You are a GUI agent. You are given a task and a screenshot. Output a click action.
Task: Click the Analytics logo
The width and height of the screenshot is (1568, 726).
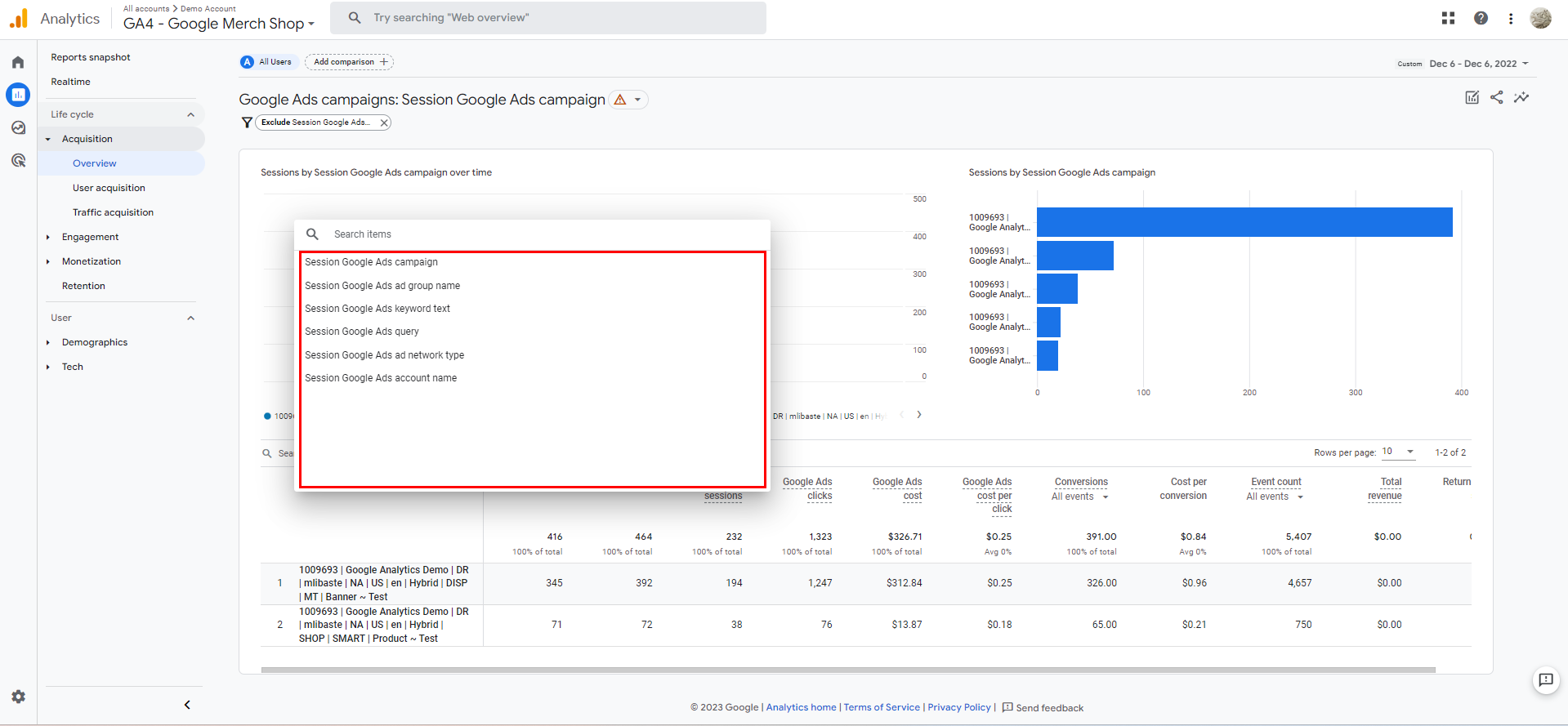(19, 18)
